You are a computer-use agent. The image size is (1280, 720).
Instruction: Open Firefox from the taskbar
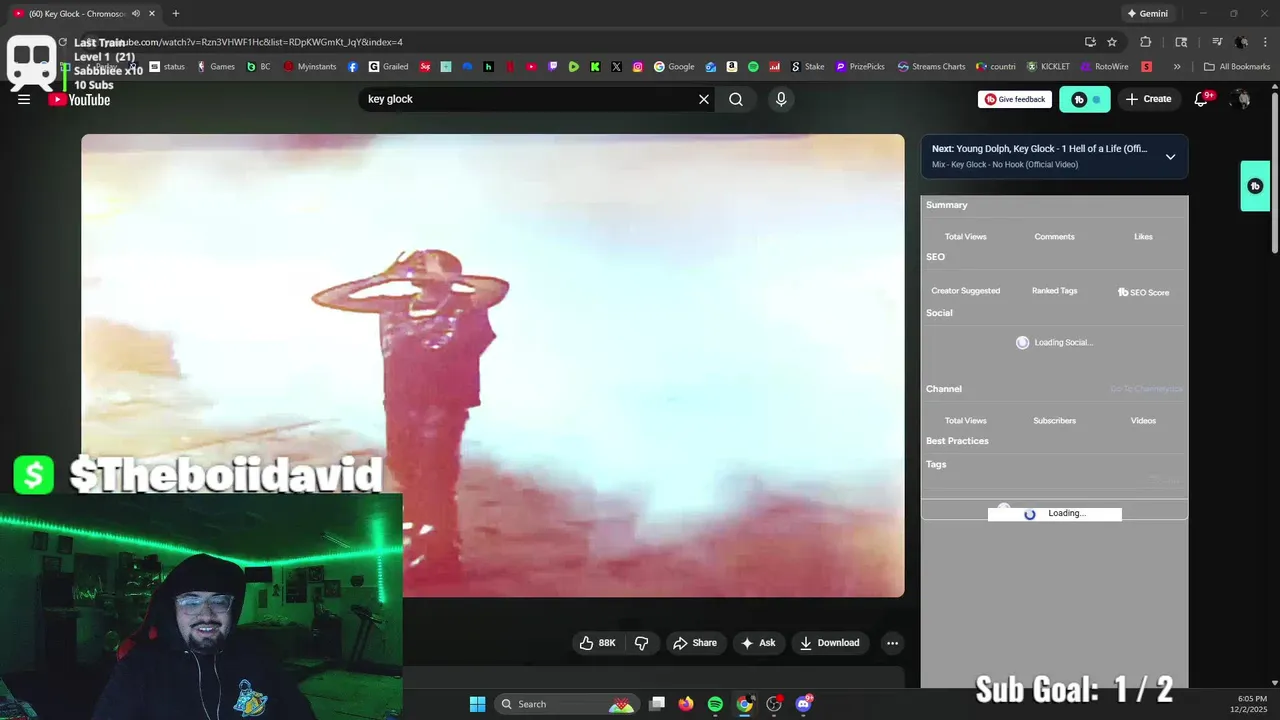(x=686, y=704)
